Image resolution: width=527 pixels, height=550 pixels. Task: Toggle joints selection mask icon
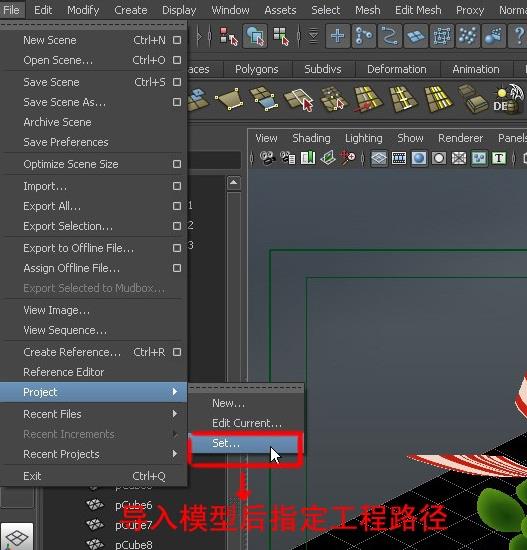(x=363, y=36)
